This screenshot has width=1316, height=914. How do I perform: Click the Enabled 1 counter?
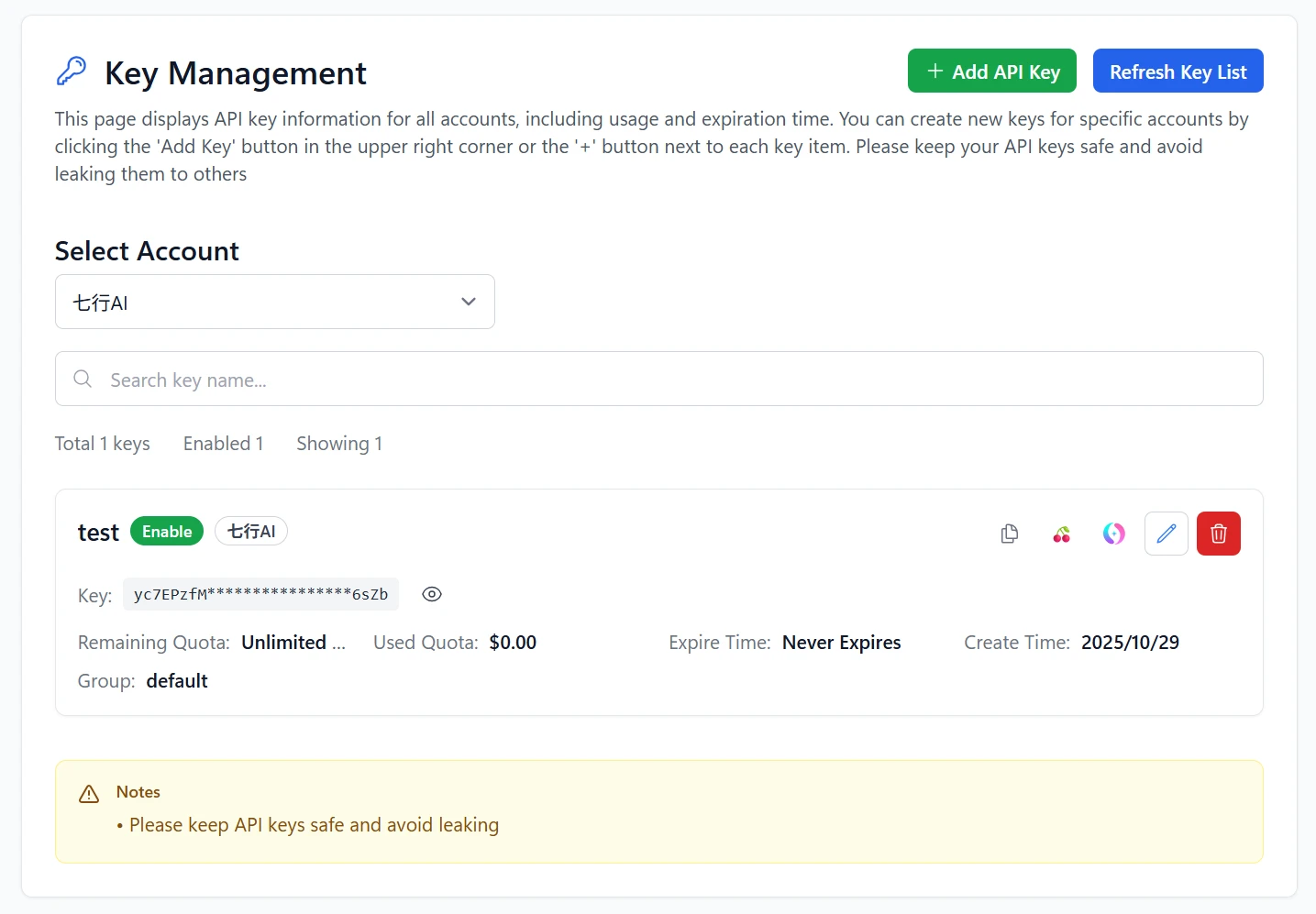pyautogui.click(x=224, y=444)
